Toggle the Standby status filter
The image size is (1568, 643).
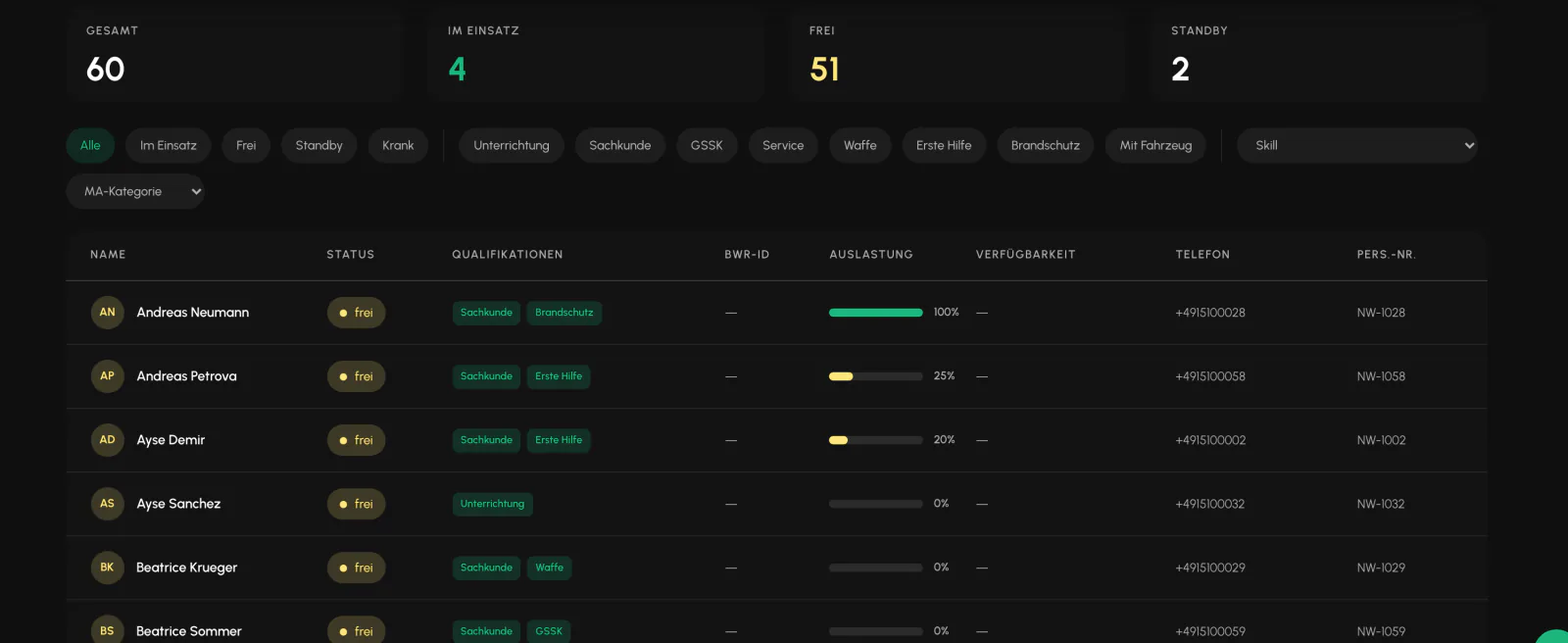(319, 145)
